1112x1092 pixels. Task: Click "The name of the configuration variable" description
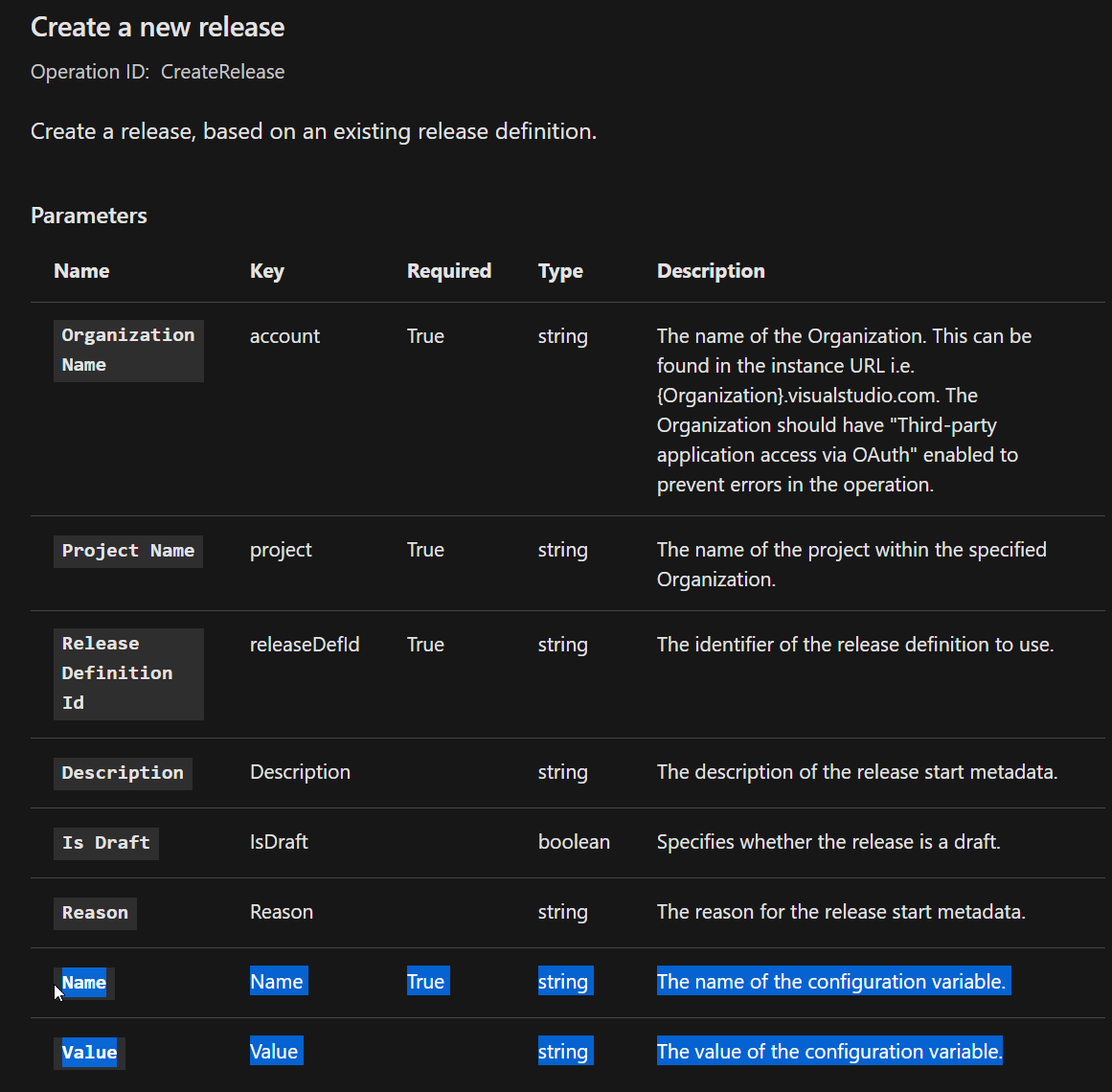click(x=830, y=982)
